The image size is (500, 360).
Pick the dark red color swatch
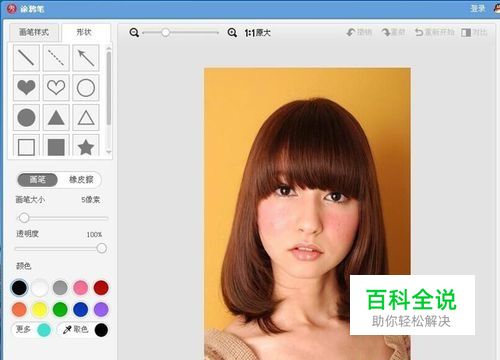coord(101,287)
